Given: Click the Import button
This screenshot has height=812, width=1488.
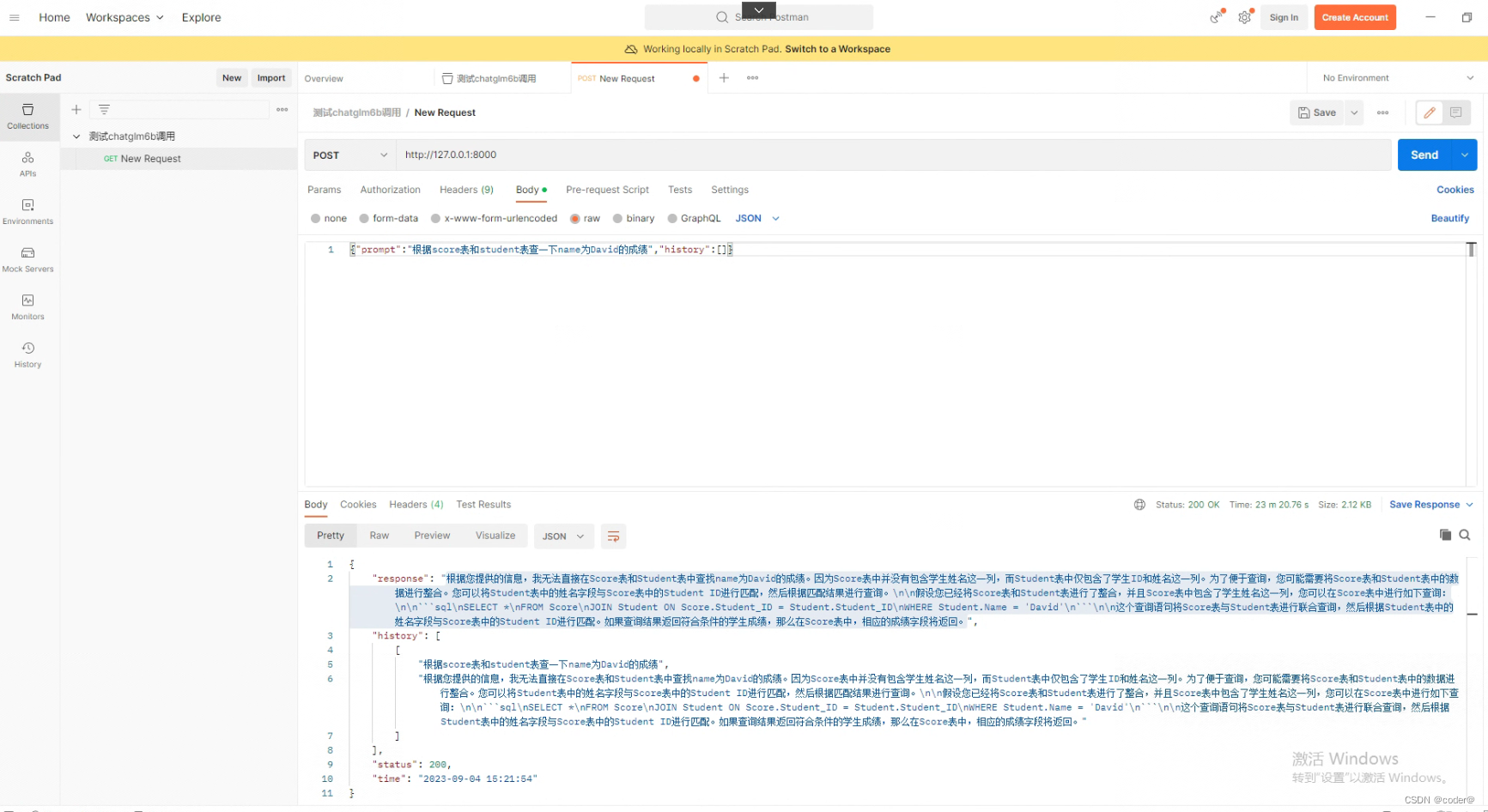Looking at the screenshot, I should tap(271, 78).
